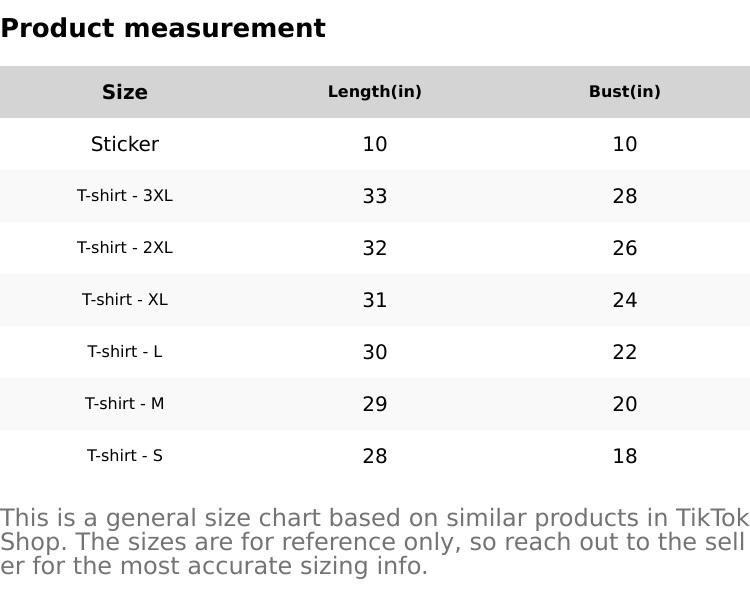The height and width of the screenshot is (602, 750).
Task: Click the M length value 29
Action: [375, 404]
